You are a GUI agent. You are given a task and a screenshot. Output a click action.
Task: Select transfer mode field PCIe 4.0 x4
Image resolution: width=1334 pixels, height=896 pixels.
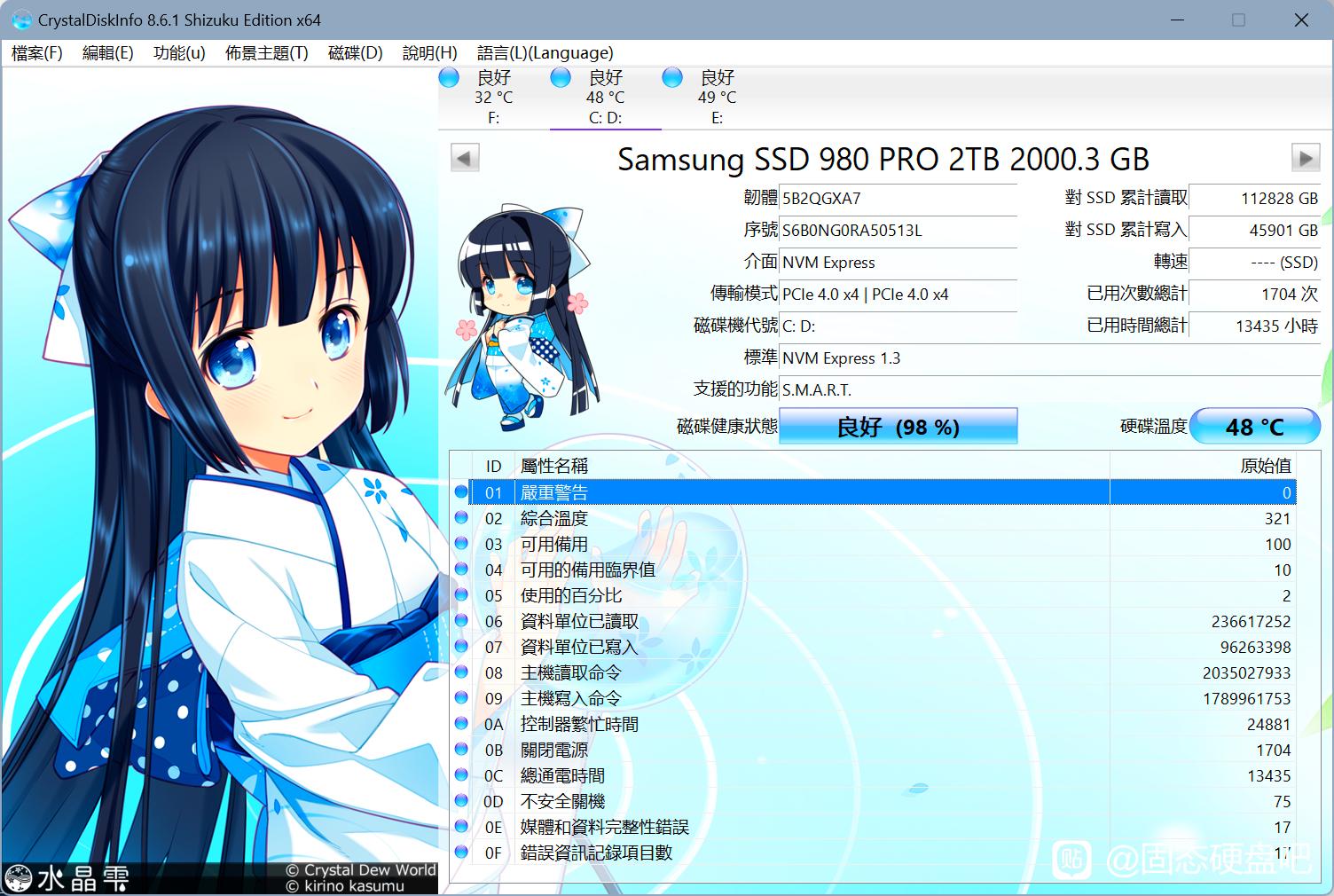coord(898,294)
